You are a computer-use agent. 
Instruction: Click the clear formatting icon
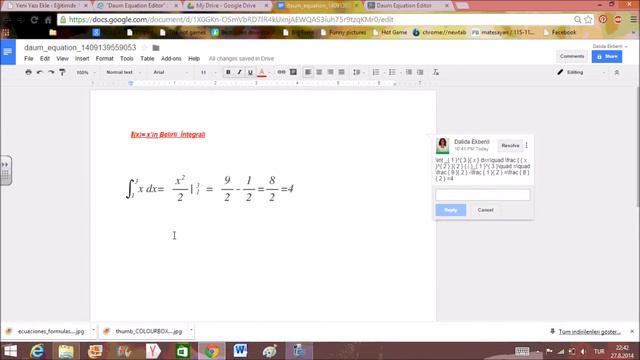[x=436, y=72]
